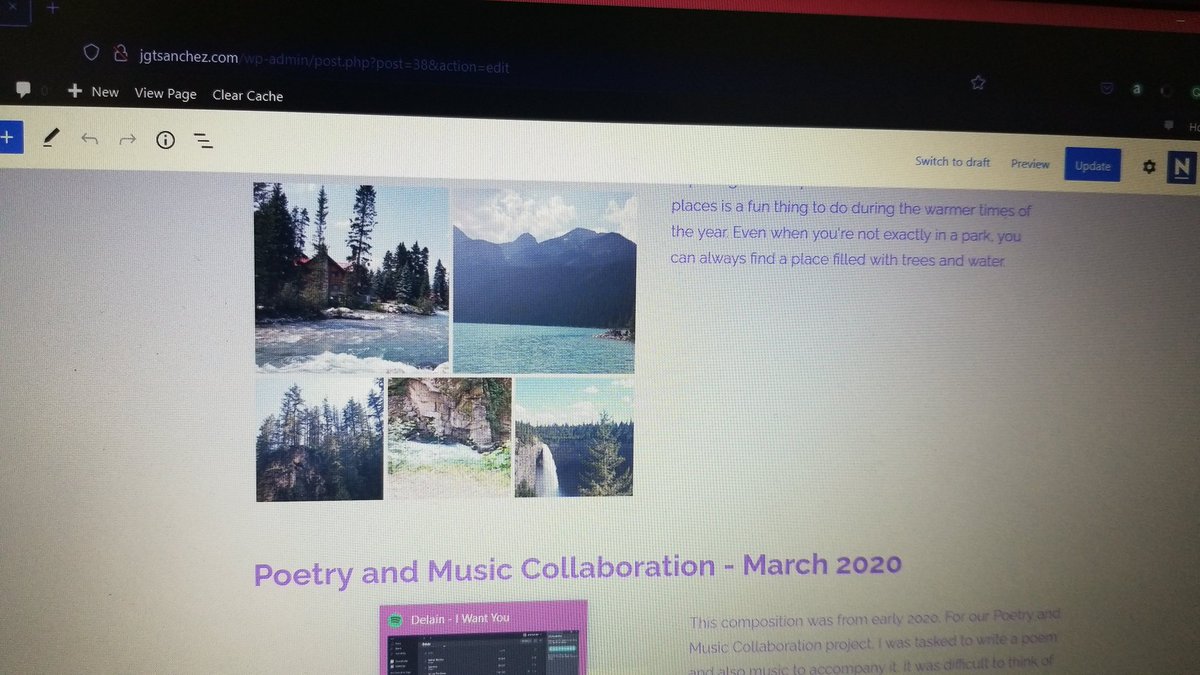Show site info via crossed padlock icon
Screen dimensions: 1200x675
(120, 53)
